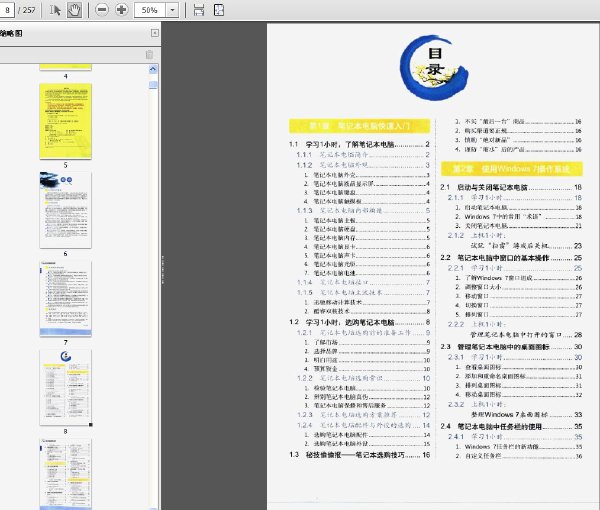600x510 pixels.
Task: Click contents entry 1.2 选购笔记本电脑
Action: (359, 322)
